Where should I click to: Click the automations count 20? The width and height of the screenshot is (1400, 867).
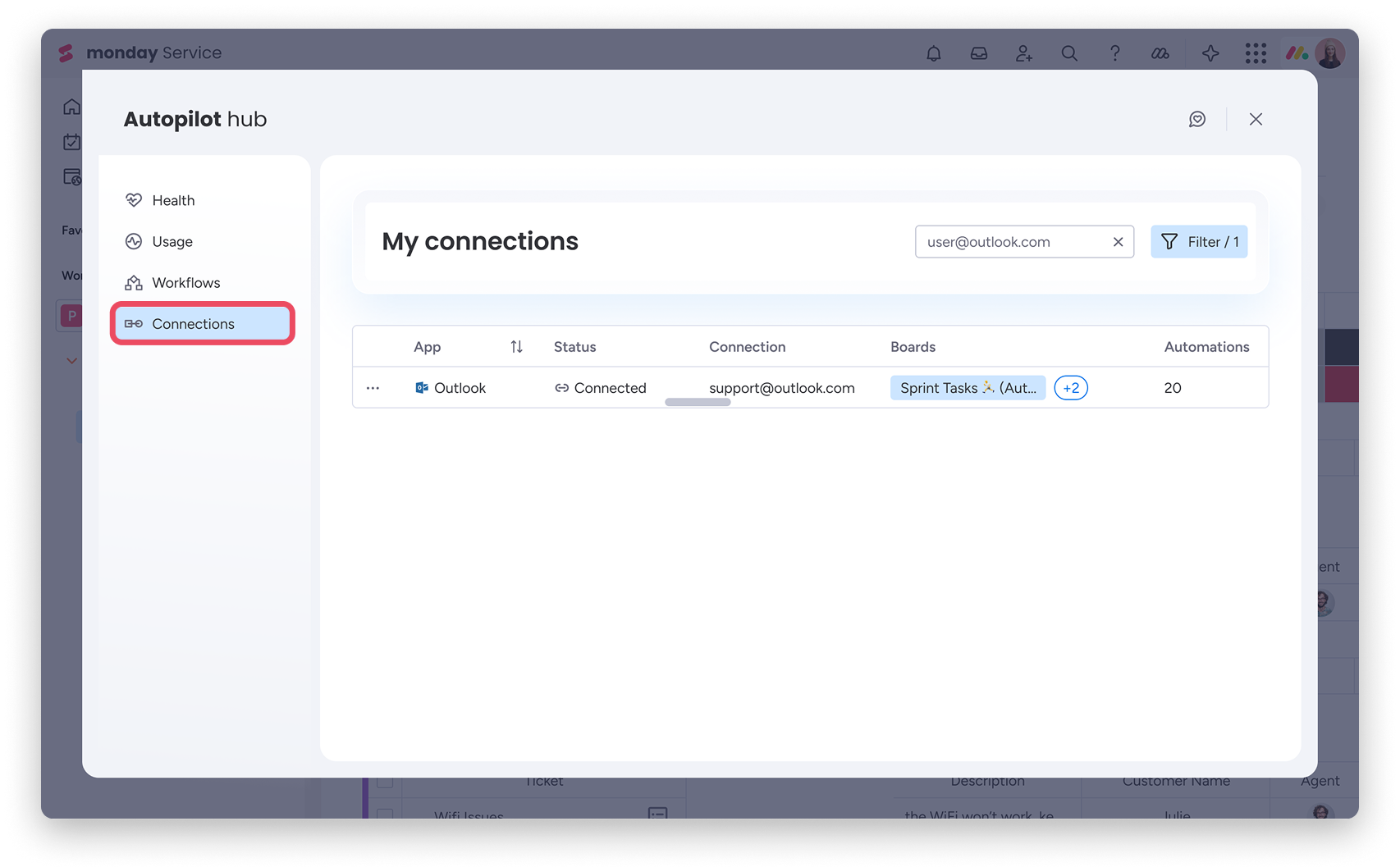pos(1173,388)
